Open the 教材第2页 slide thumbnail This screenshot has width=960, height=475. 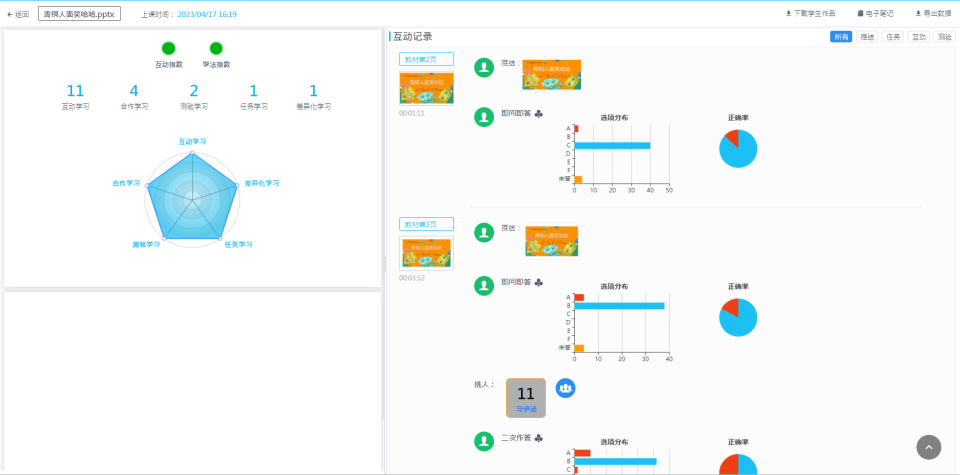pyautogui.click(x=426, y=88)
